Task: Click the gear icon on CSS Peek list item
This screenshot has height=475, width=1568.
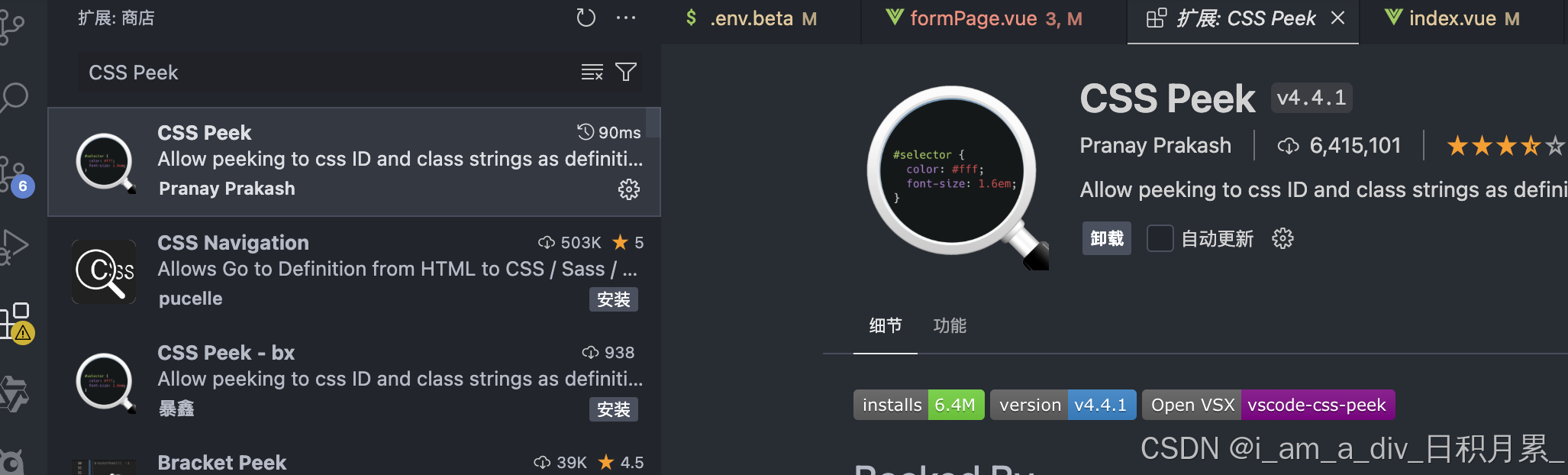Action: [x=629, y=189]
